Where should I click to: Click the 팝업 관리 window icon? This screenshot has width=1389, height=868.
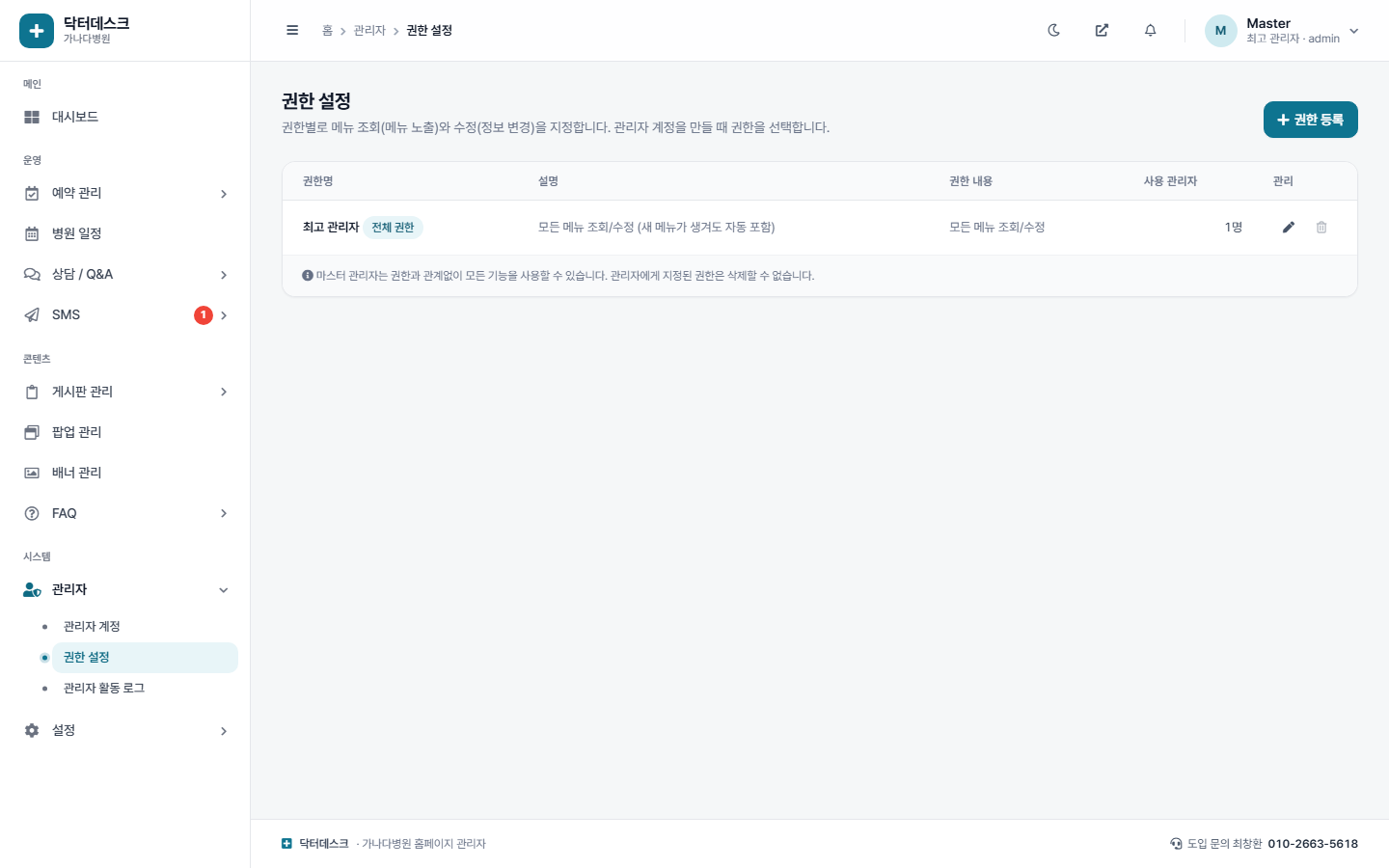(32, 432)
